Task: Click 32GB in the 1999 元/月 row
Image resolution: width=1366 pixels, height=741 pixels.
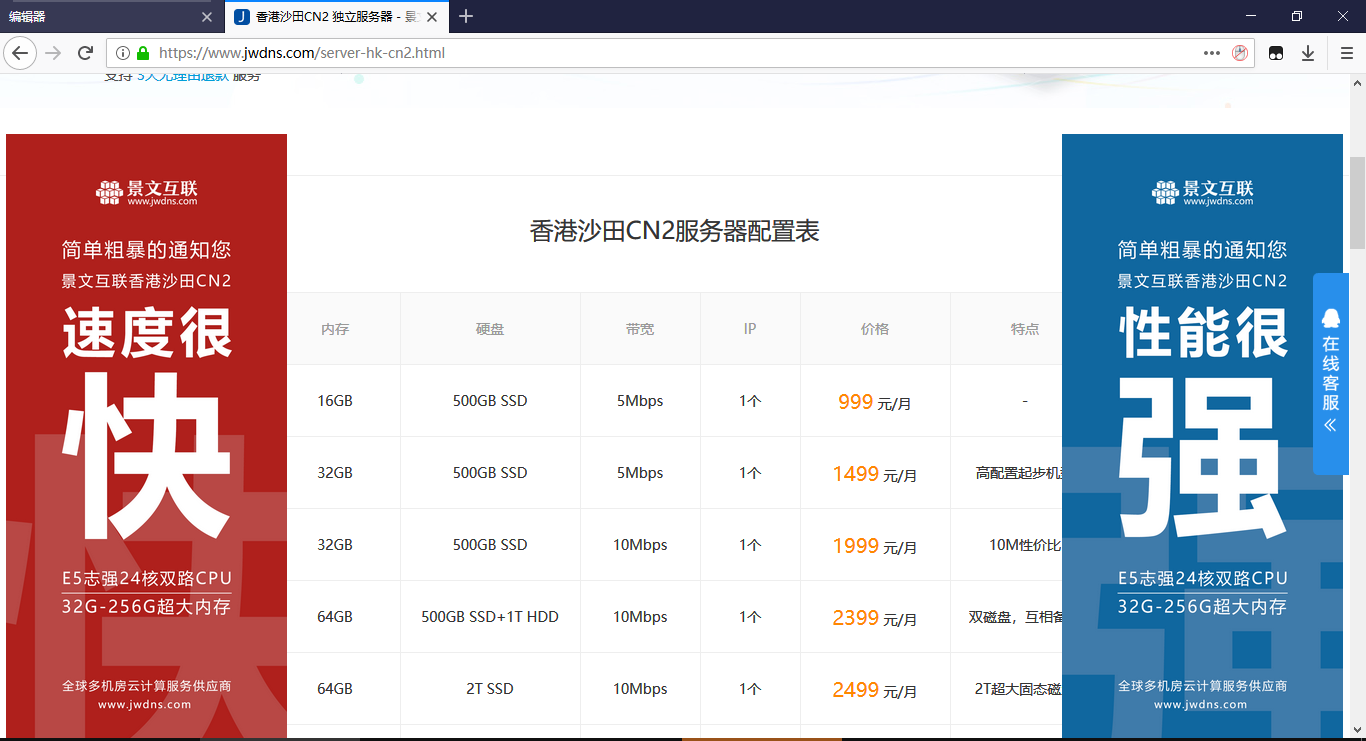Action: (335, 545)
